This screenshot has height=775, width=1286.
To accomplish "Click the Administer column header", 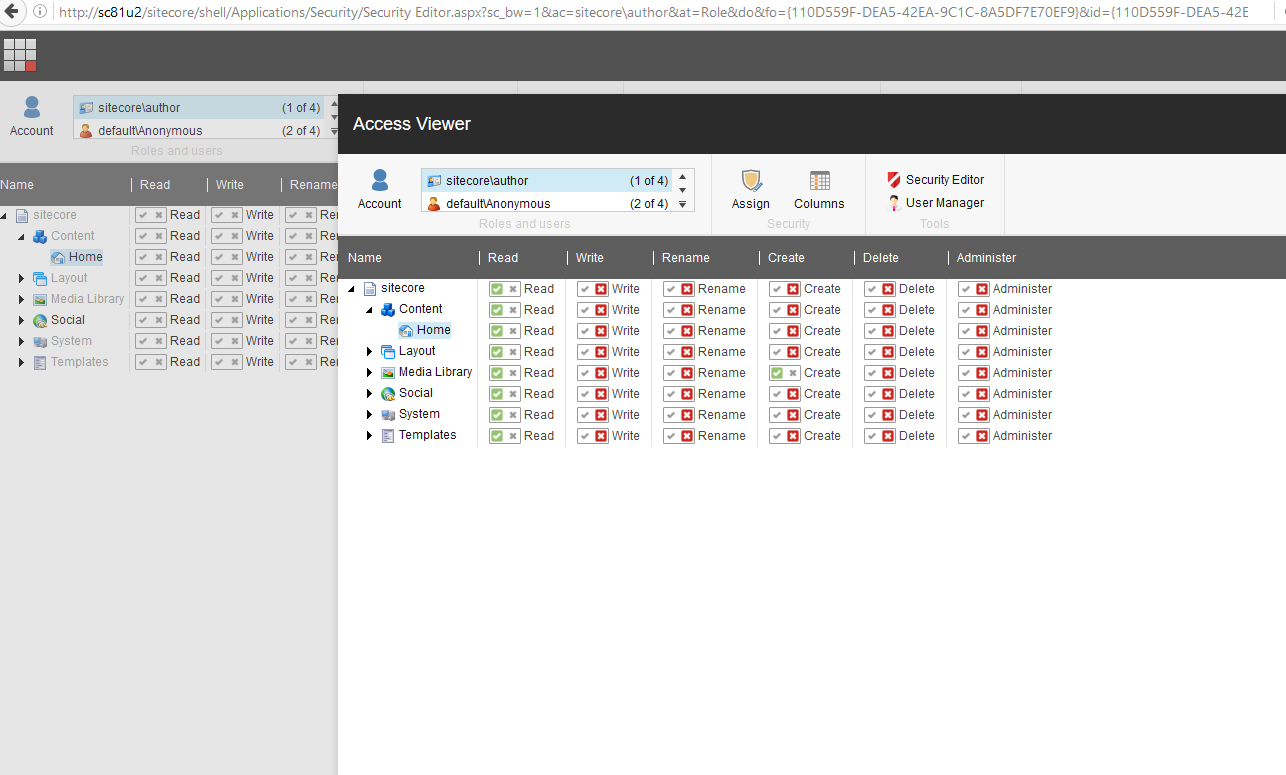I will 986,258.
